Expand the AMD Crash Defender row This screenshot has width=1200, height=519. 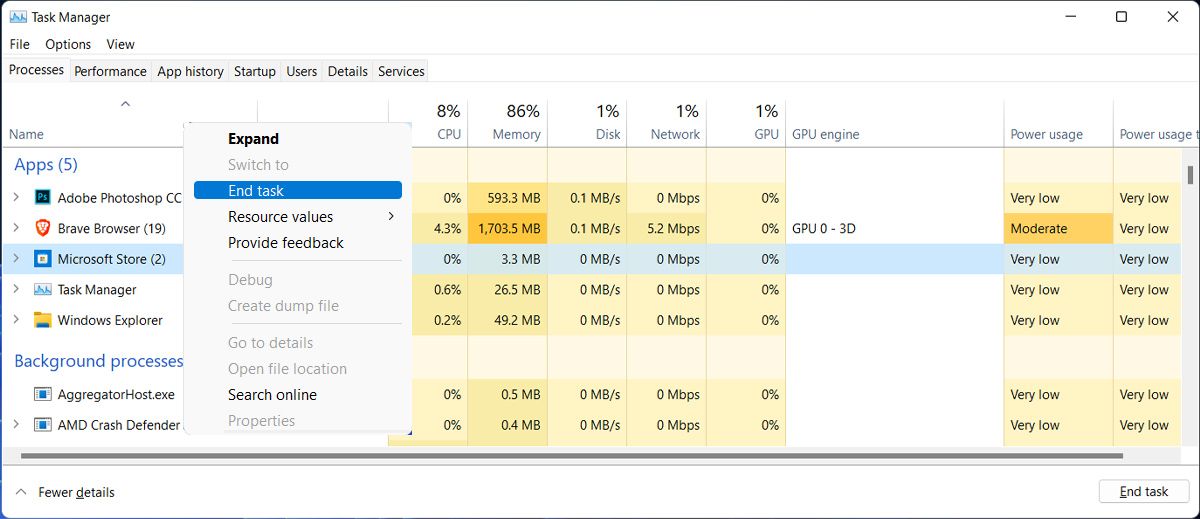coord(16,425)
